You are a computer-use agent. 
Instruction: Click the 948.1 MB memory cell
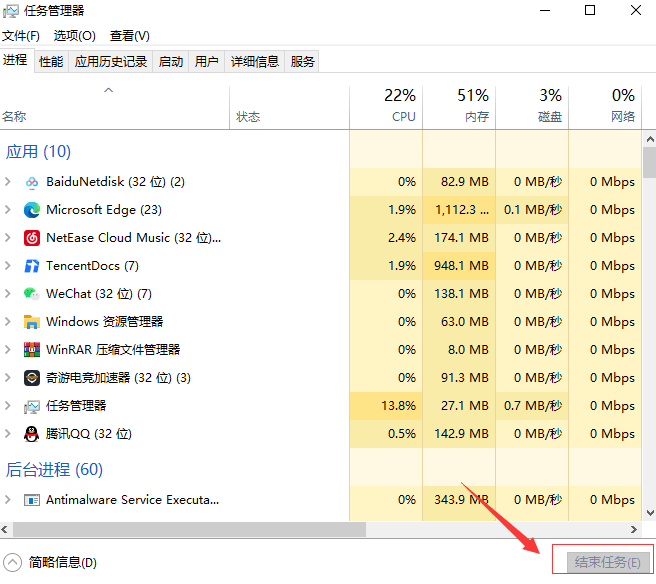click(x=459, y=266)
